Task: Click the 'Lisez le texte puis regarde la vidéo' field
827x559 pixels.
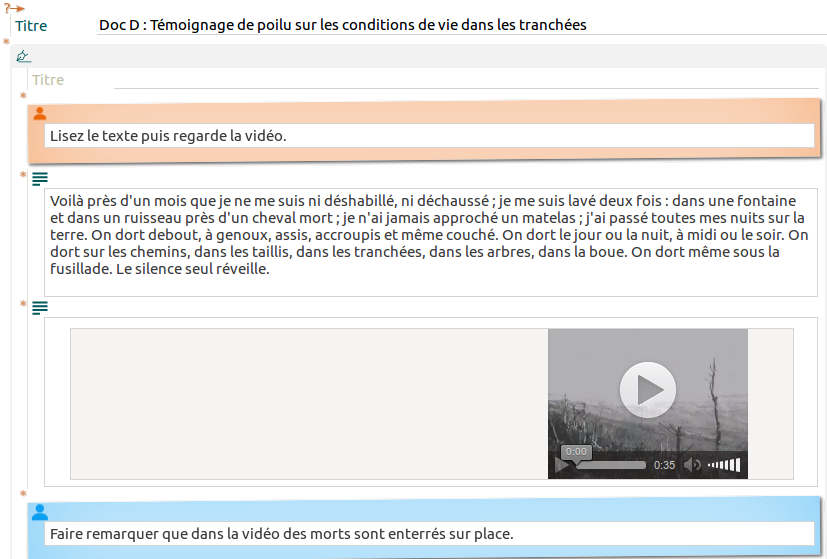Action: click(429, 136)
